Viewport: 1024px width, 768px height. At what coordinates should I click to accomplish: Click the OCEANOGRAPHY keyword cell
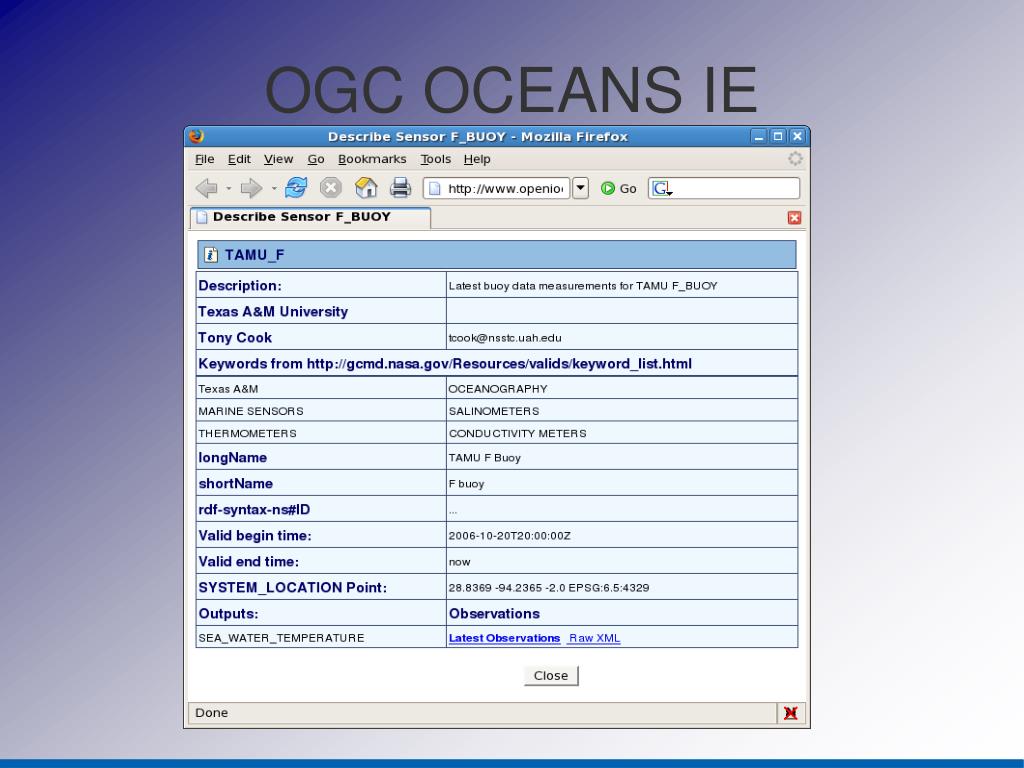[x=622, y=389]
